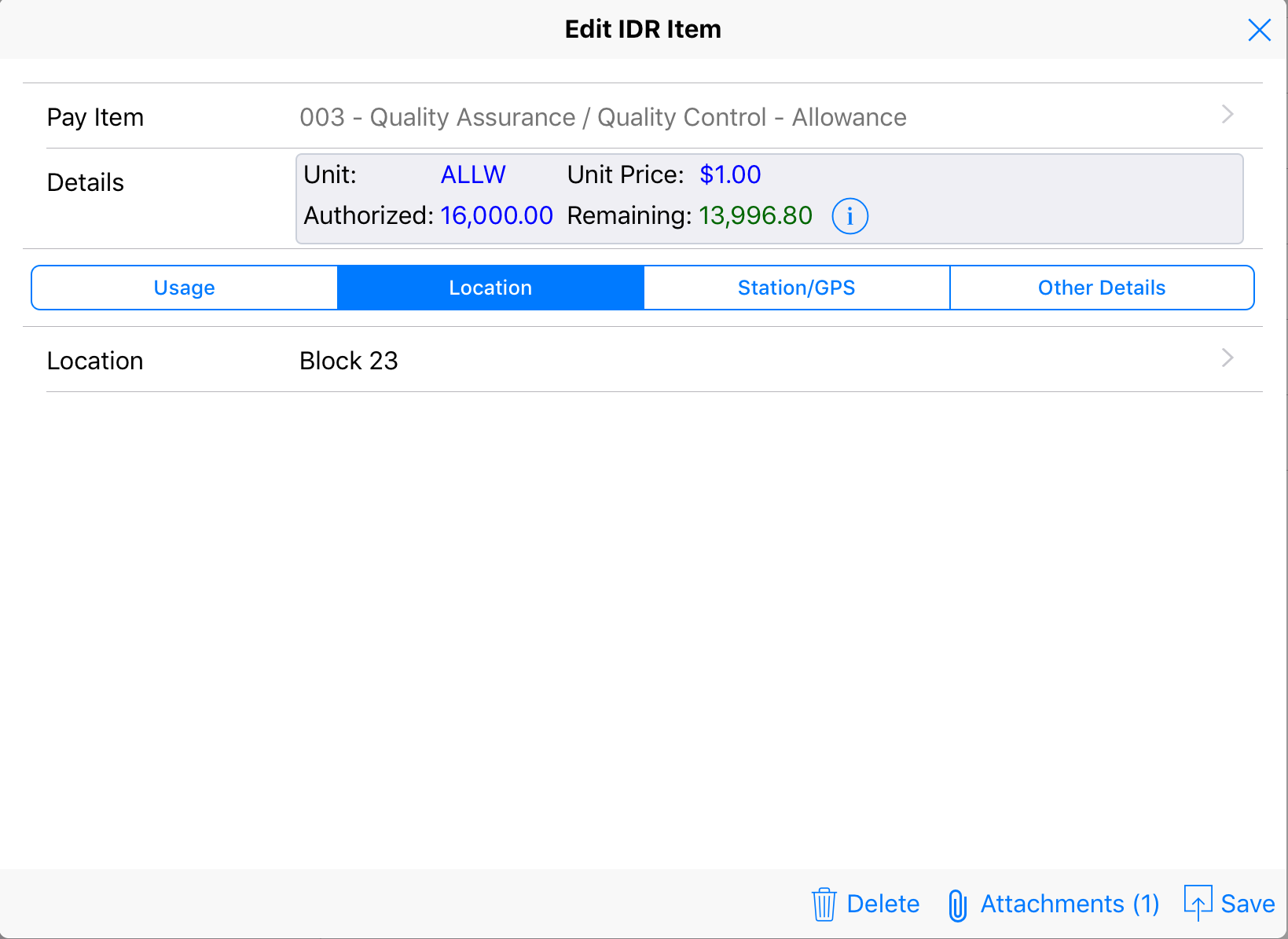Switch to the Usage tab

pyautogui.click(x=185, y=288)
